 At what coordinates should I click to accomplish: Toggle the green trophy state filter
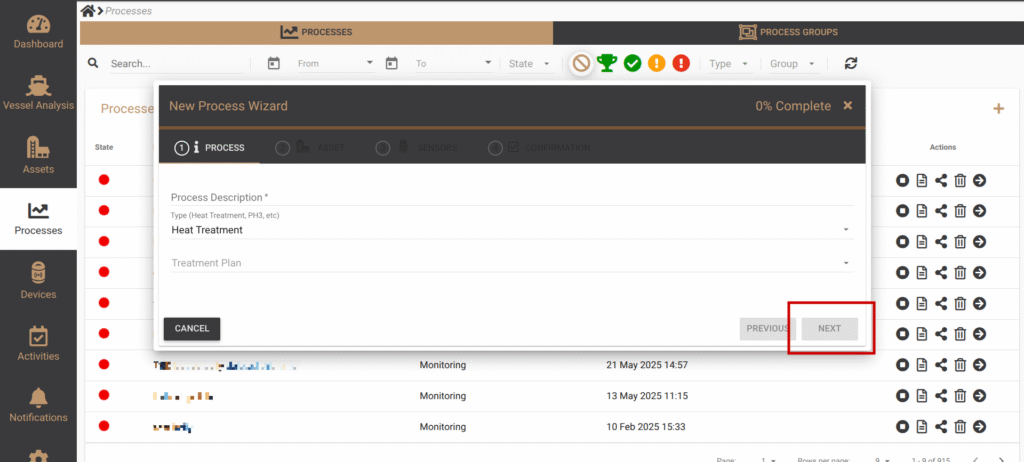tap(607, 63)
